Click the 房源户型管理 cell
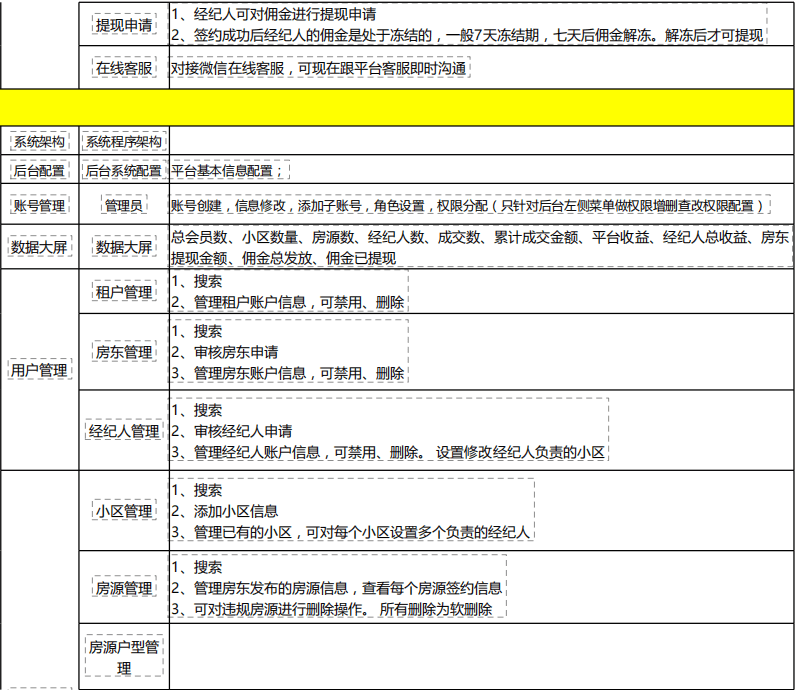The image size is (800, 690). (x=124, y=657)
